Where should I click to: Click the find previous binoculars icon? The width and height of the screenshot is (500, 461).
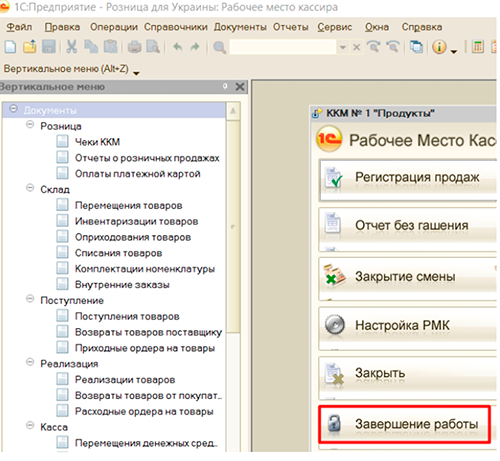[x=393, y=47]
